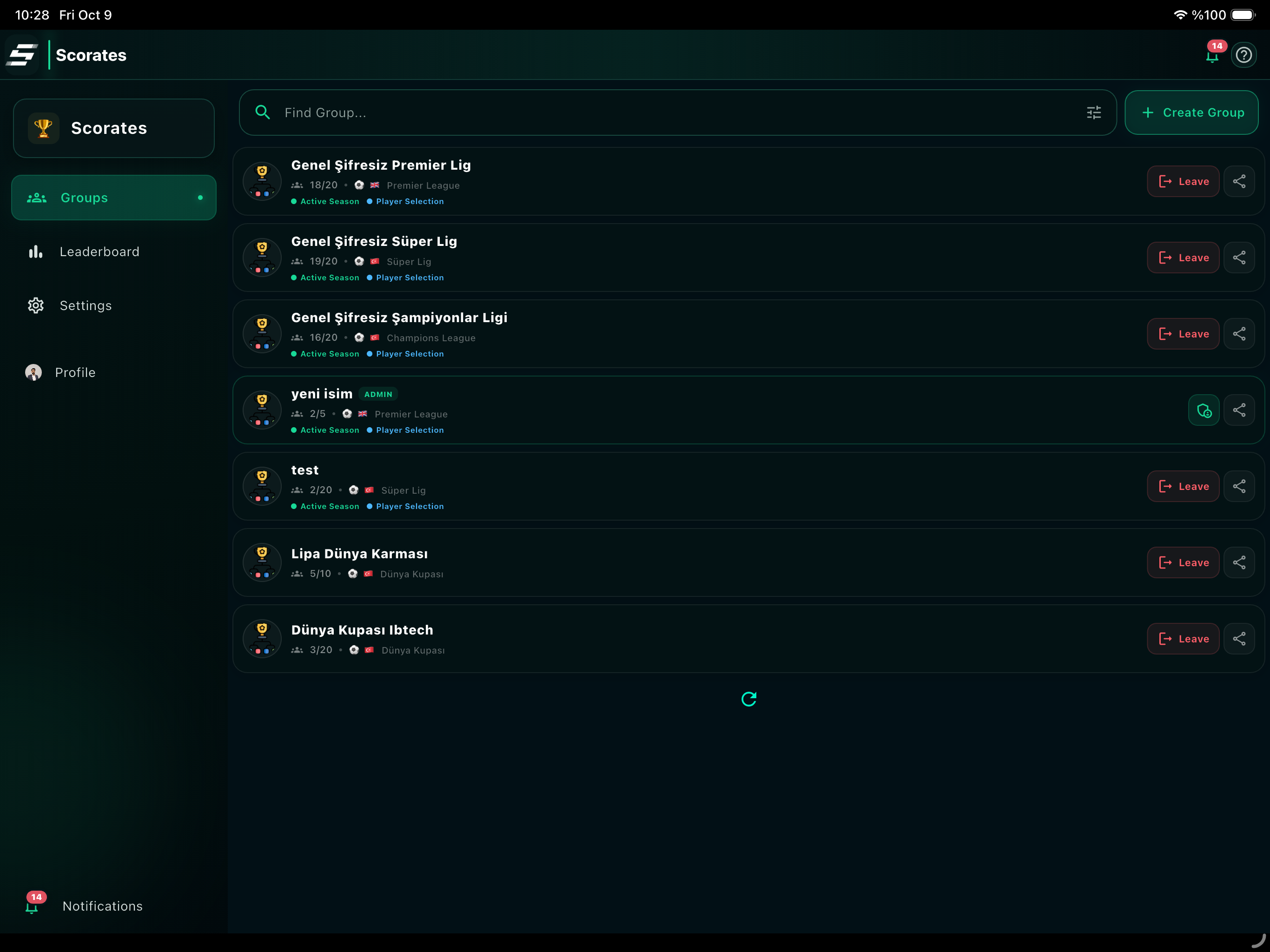Share the yeni isim group
This screenshot has width=1270, height=952.
coord(1239,410)
